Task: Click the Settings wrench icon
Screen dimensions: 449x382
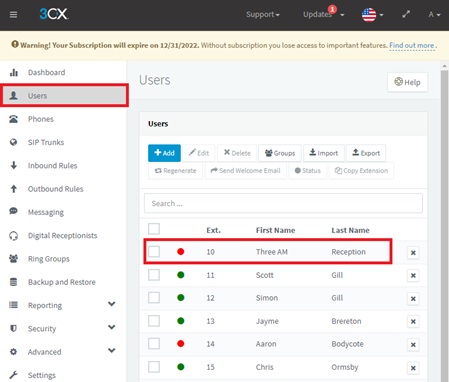Action: (13, 375)
